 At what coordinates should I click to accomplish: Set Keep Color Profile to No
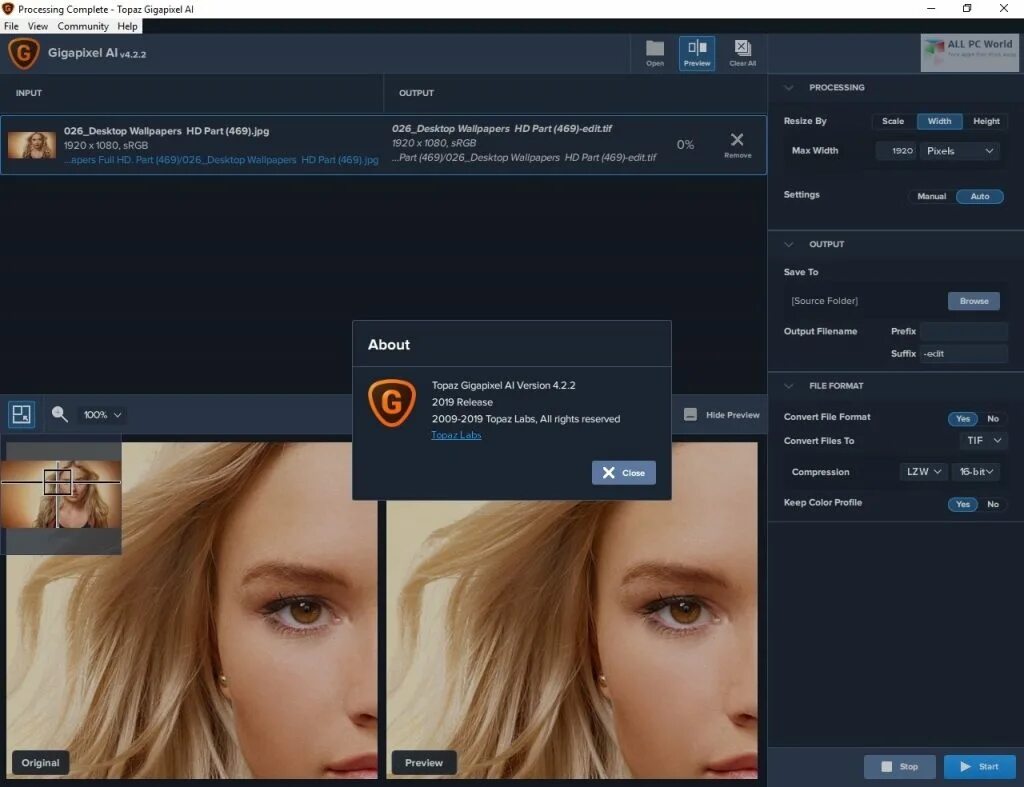(x=993, y=504)
